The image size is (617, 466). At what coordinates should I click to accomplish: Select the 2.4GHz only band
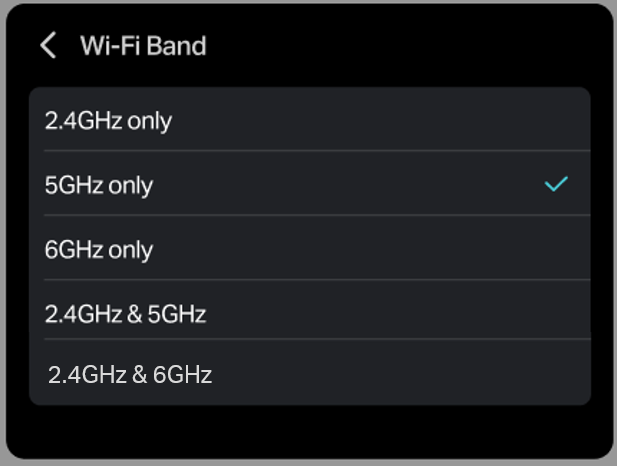point(108,121)
